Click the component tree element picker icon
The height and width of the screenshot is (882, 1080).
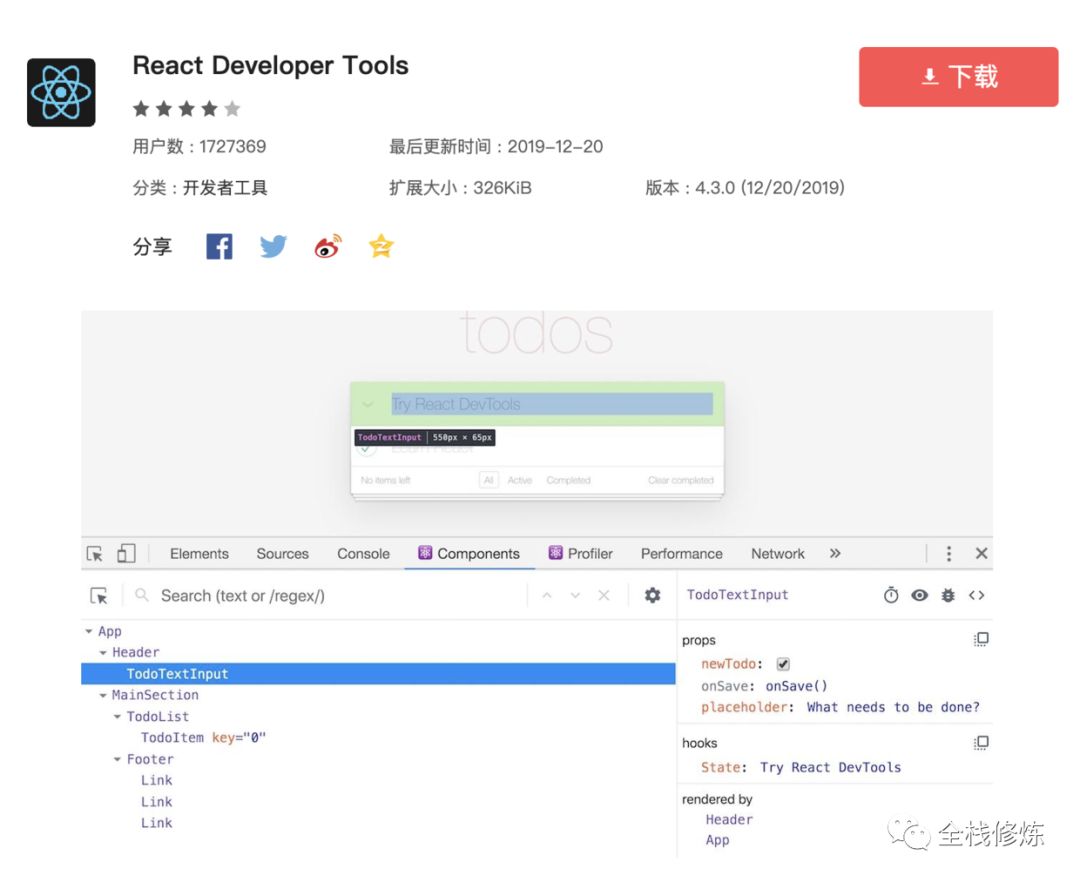tap(98, 595)
